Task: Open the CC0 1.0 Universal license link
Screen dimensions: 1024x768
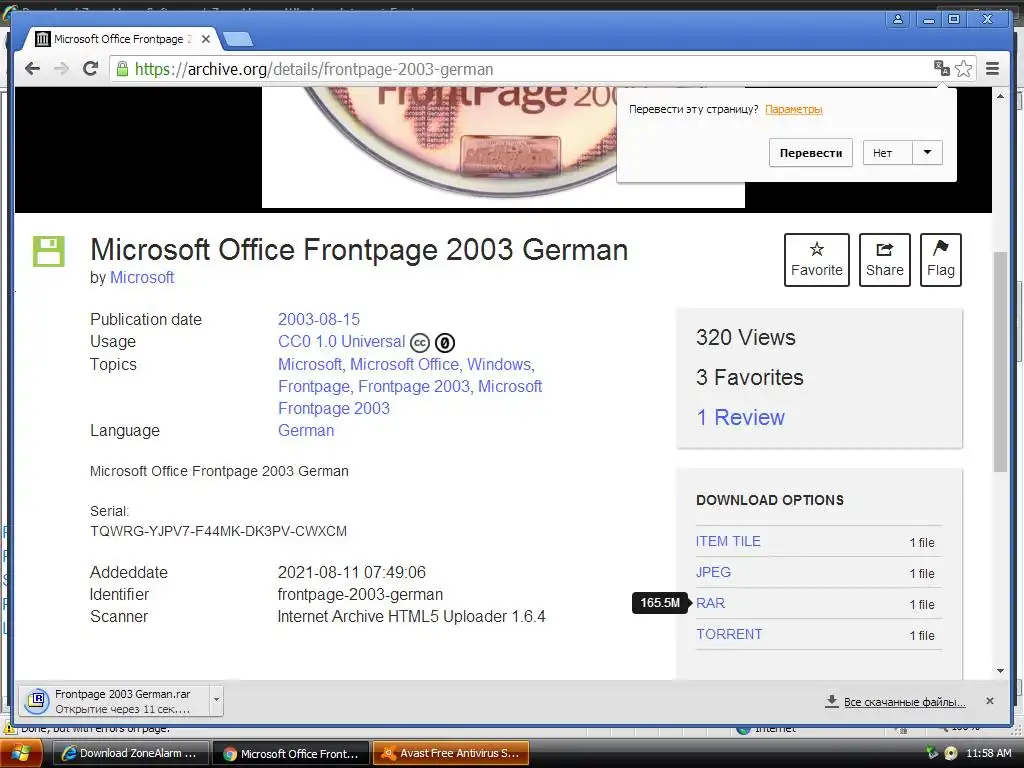Action: click(342, 342)
